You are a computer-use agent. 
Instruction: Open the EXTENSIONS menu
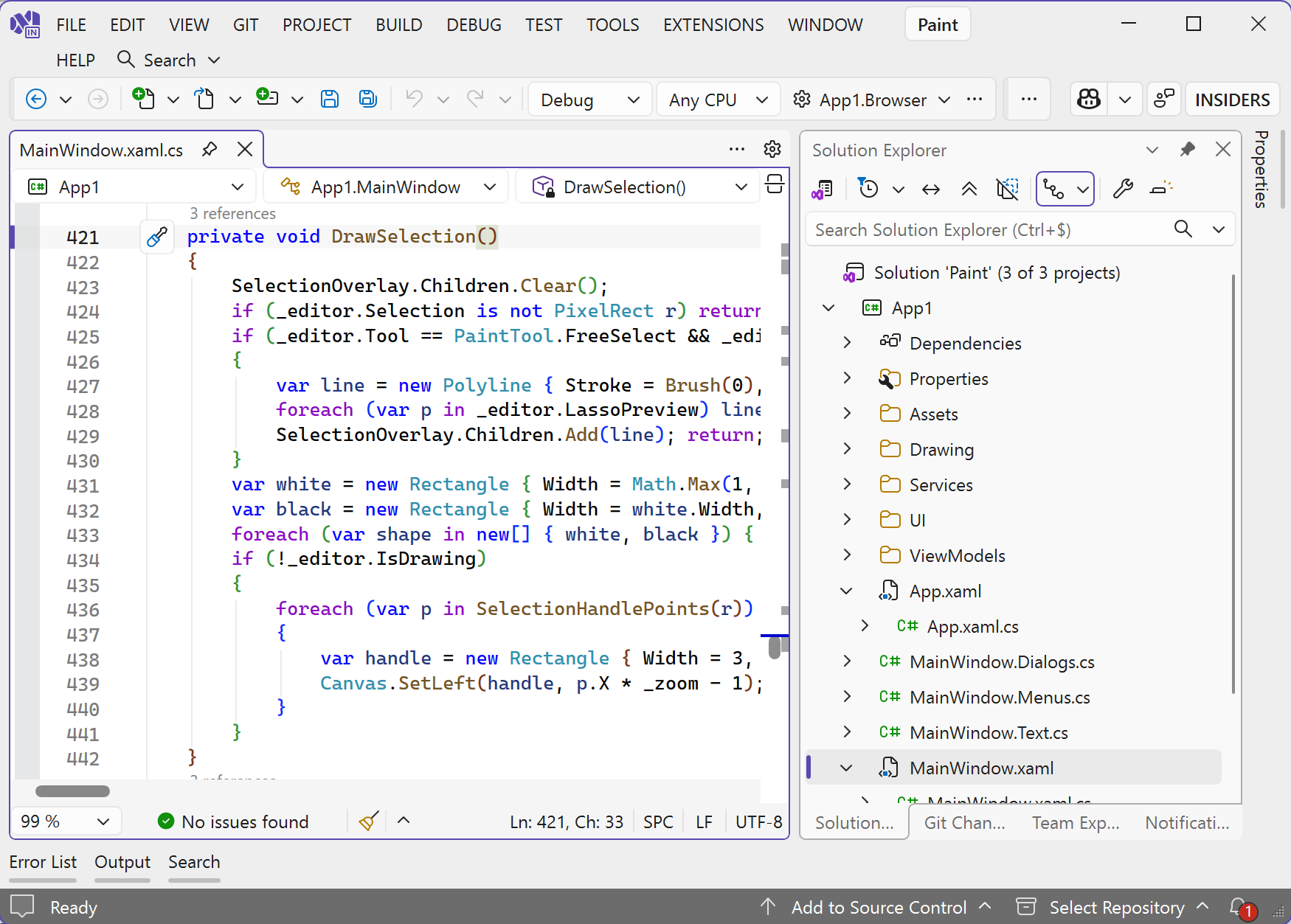point(713,25)
